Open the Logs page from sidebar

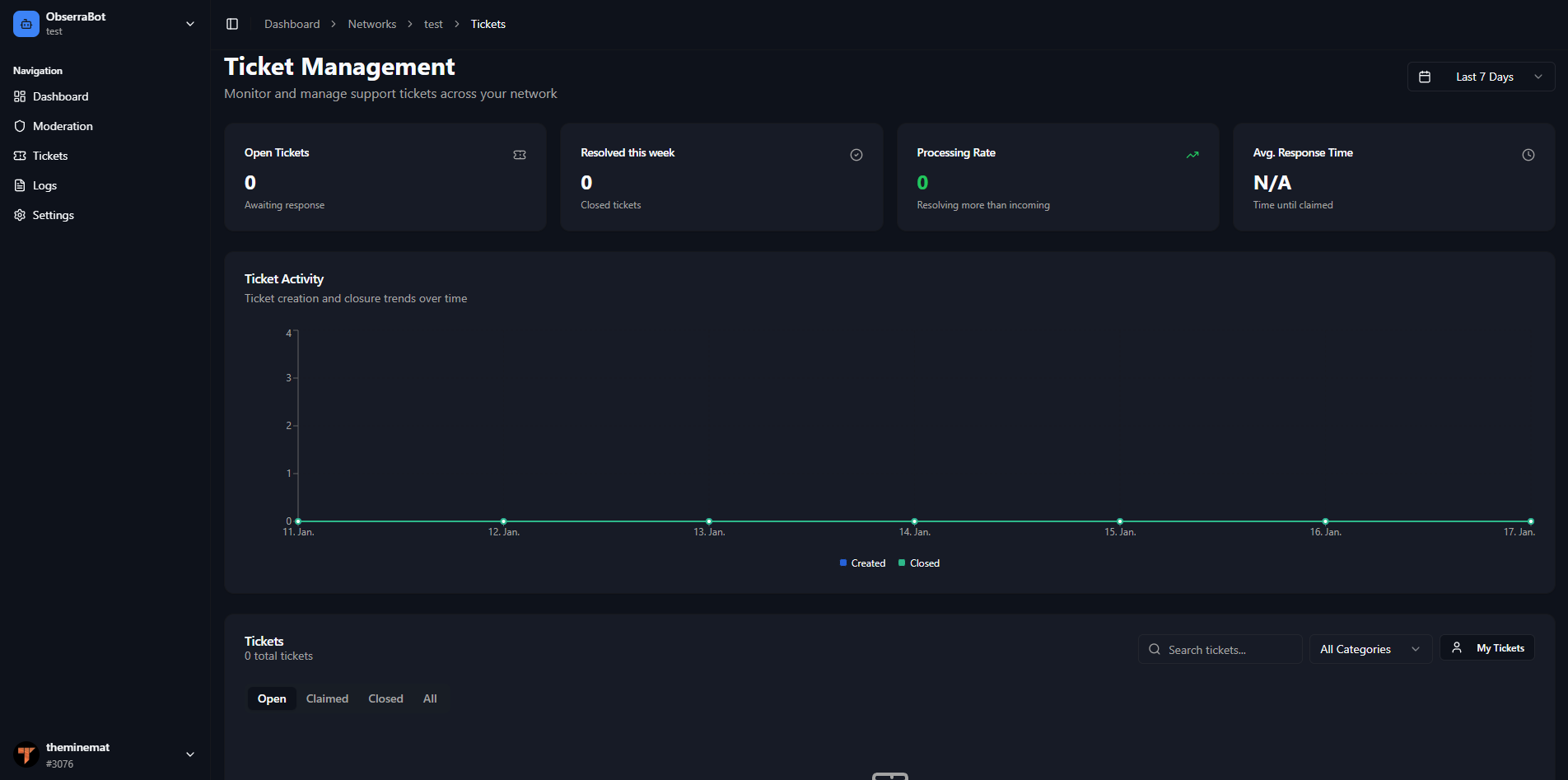click(44, 185)
